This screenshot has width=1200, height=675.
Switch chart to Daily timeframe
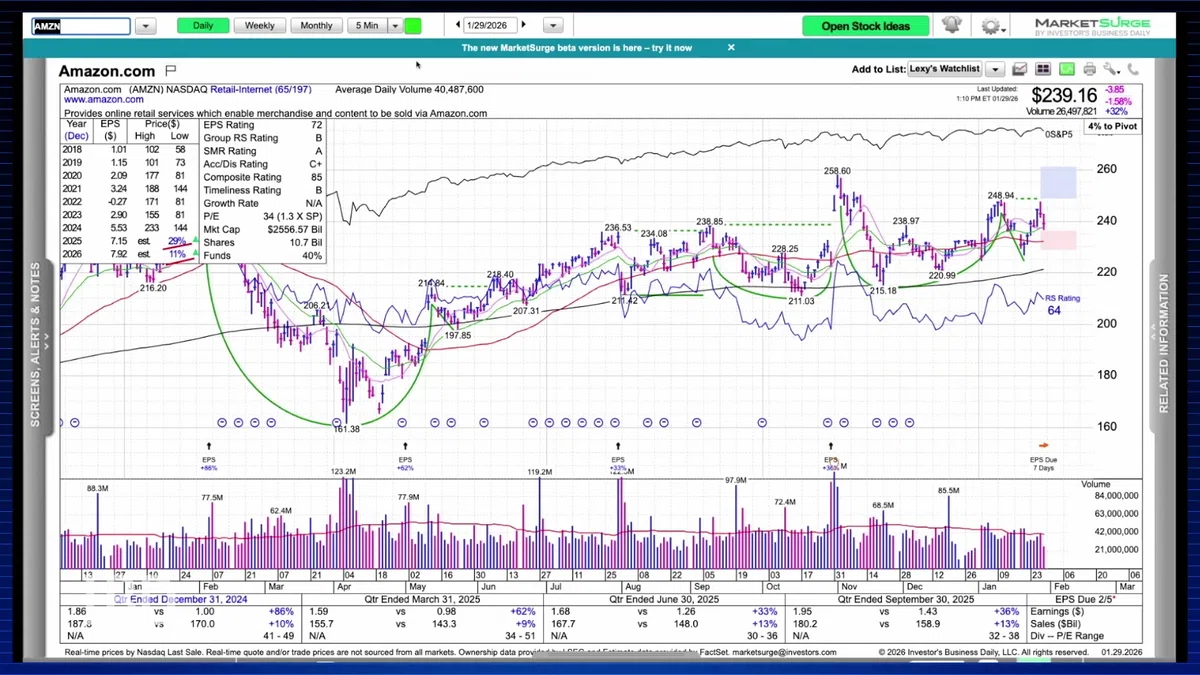click(x=203, y=26)
